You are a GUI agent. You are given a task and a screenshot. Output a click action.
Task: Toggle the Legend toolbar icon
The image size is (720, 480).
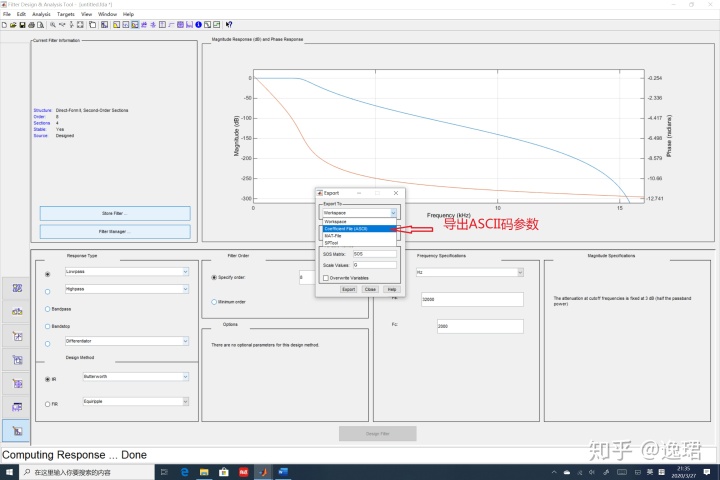[x=92, y=25]
